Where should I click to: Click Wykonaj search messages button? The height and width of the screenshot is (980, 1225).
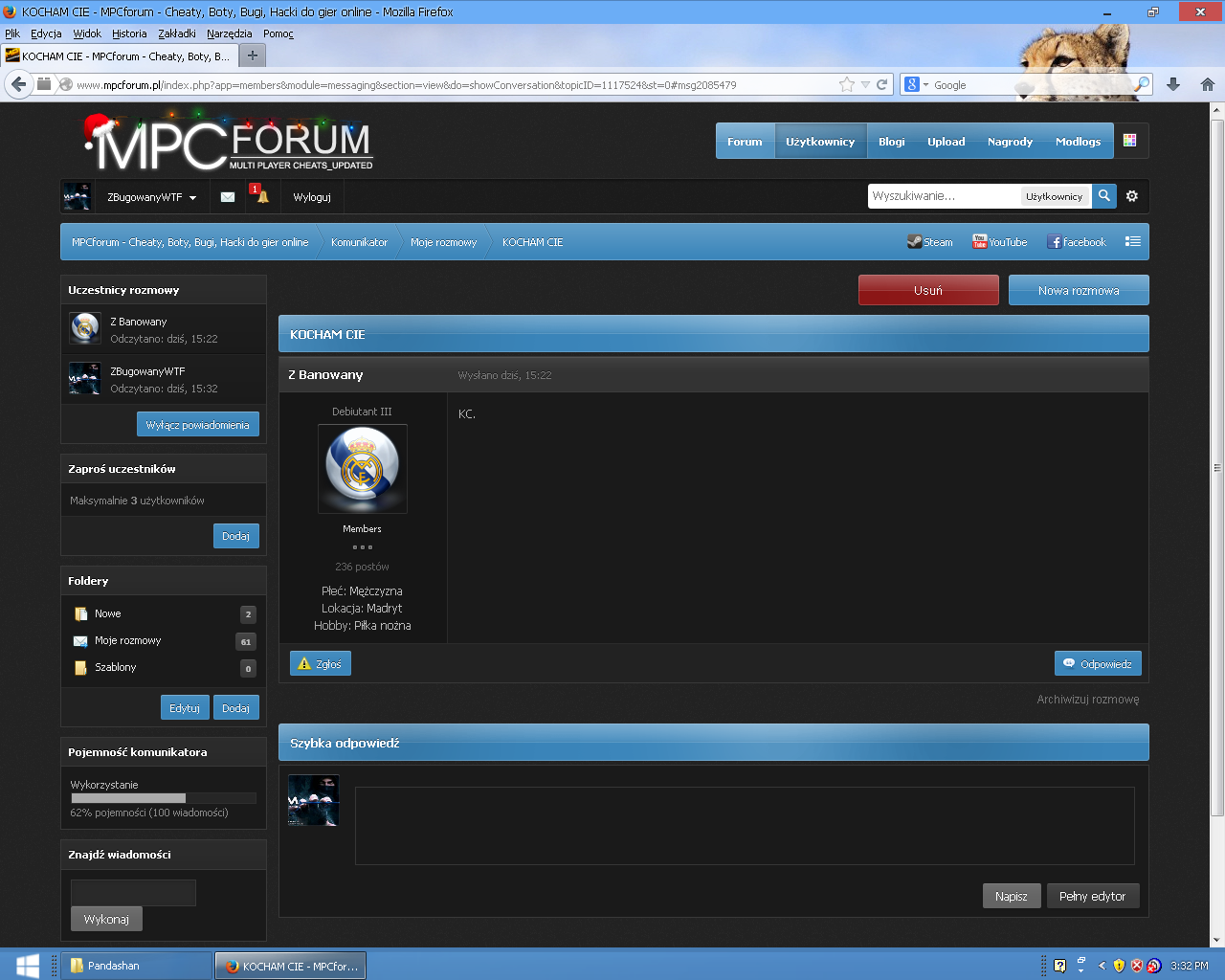tap(106, 919)
